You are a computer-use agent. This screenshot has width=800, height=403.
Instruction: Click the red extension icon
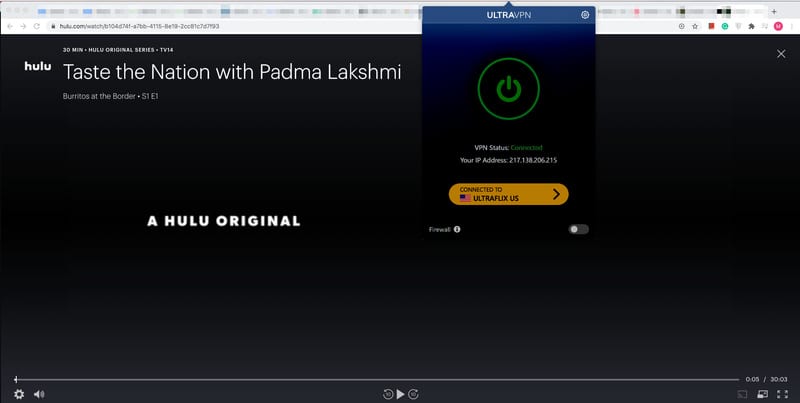pyautogui.click(x=712, y=26)
